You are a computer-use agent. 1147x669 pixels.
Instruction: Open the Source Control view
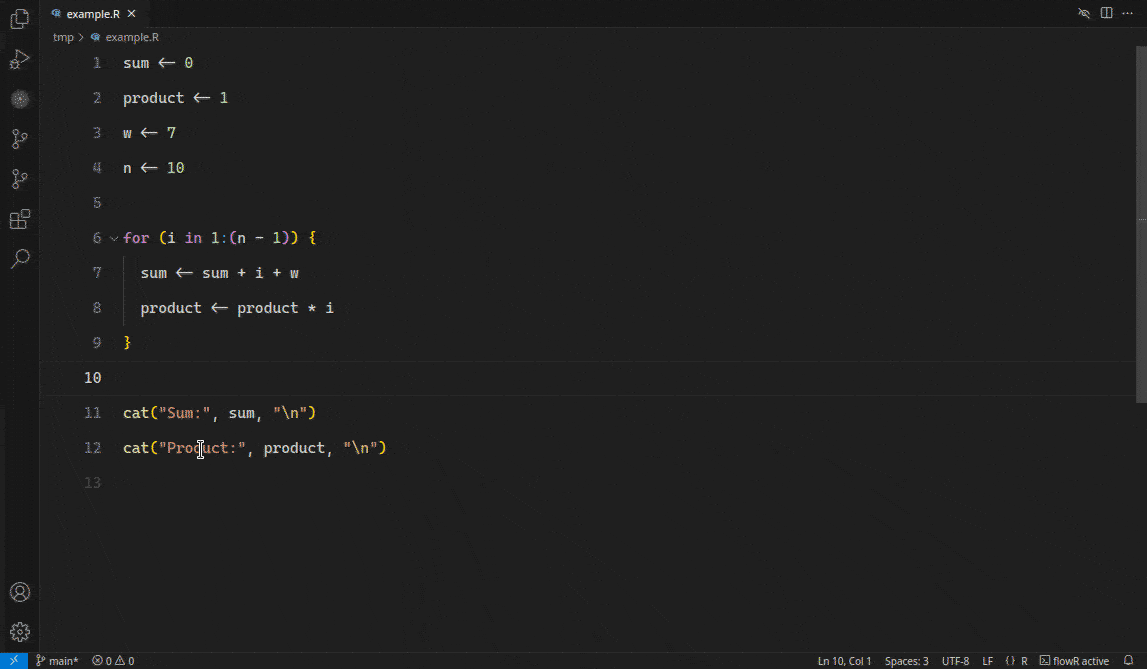point(19,139)
